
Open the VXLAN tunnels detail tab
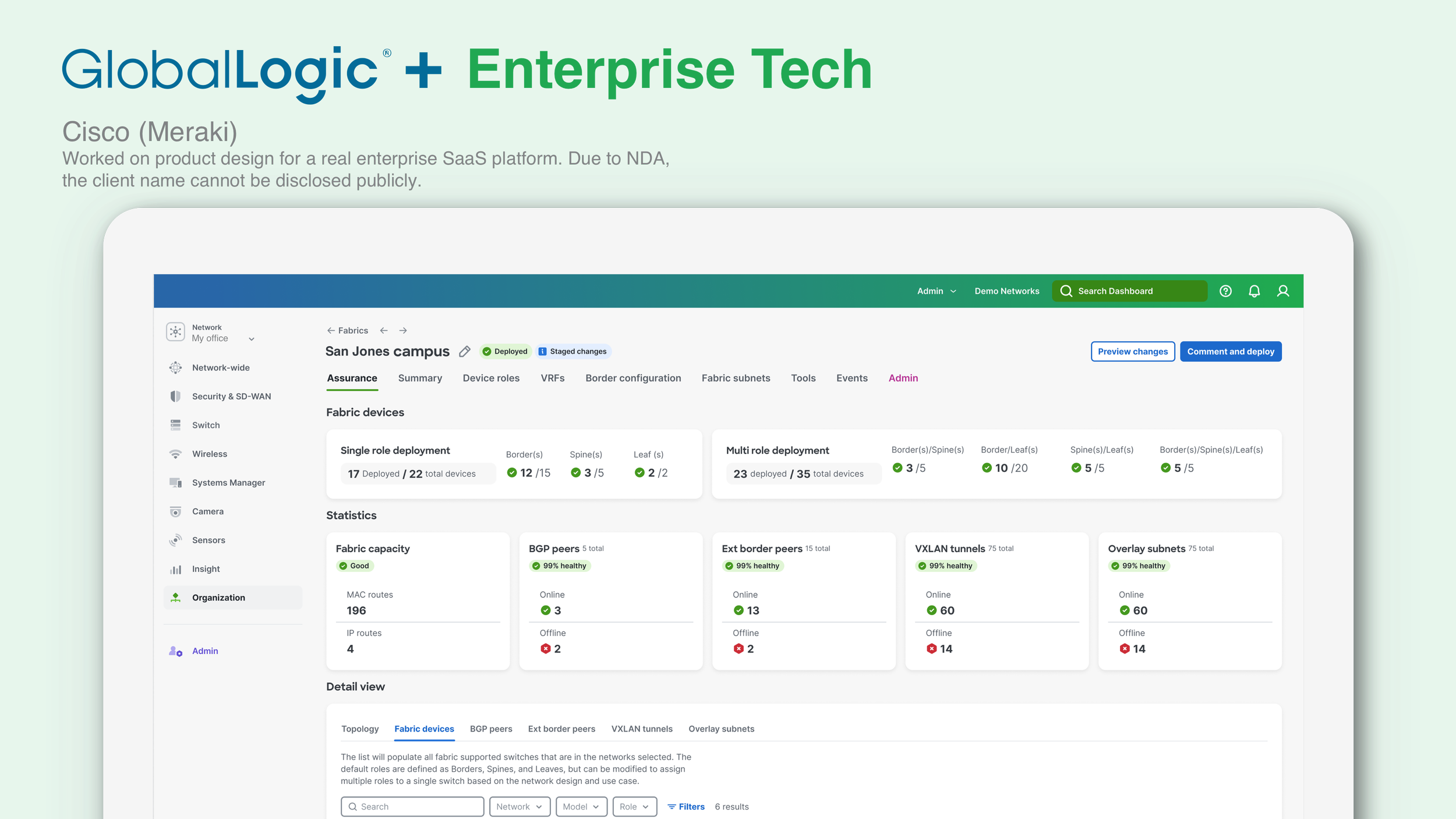(x=641, y=729)
